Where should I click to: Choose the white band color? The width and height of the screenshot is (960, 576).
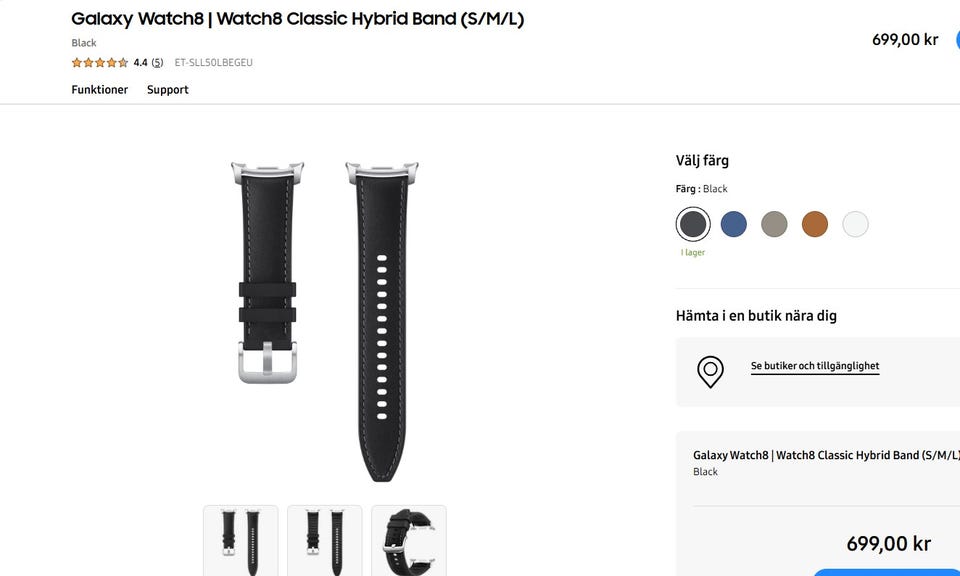point(855,224)
